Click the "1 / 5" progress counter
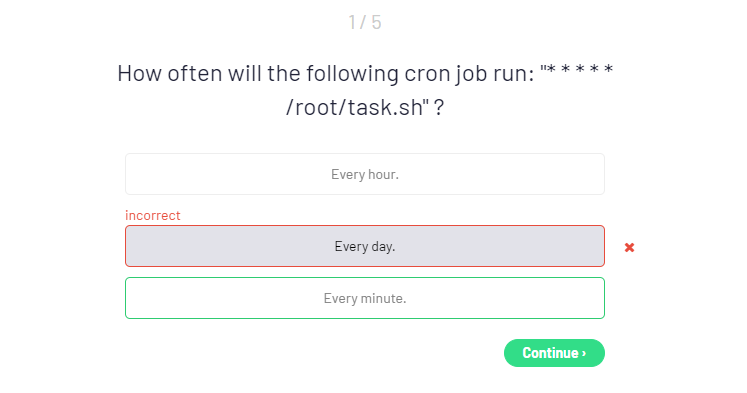The image size is (747, 393). click(365, 22)
